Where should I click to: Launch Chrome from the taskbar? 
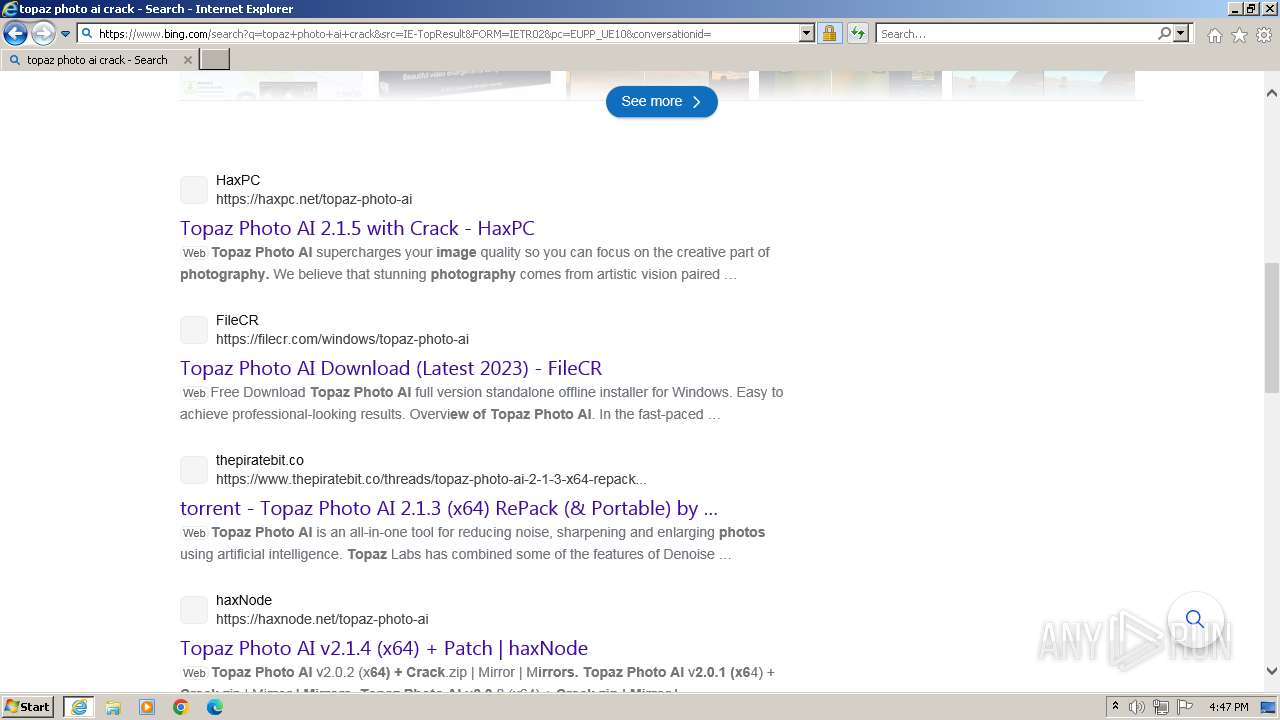click(x=181, y=707)
